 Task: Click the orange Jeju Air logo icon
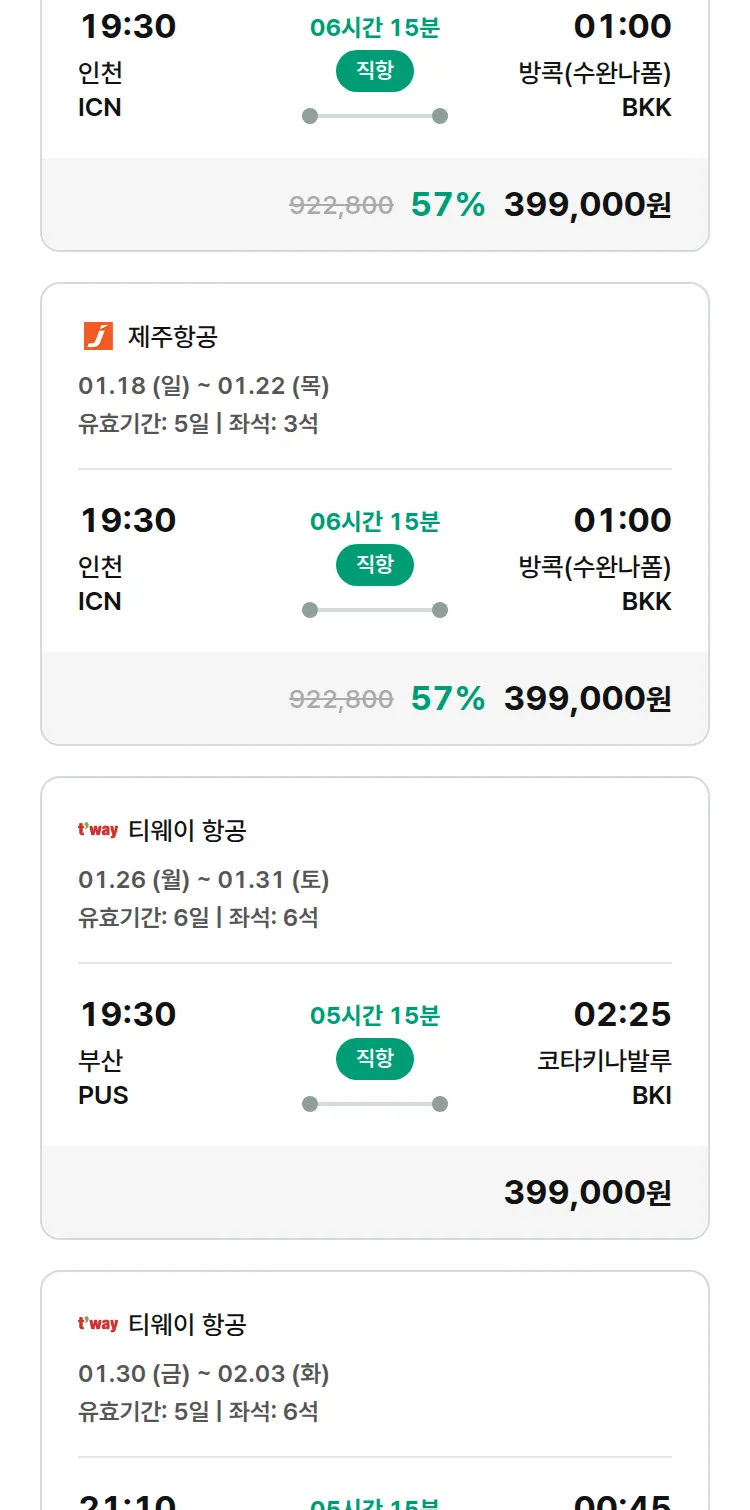(98, 336)
